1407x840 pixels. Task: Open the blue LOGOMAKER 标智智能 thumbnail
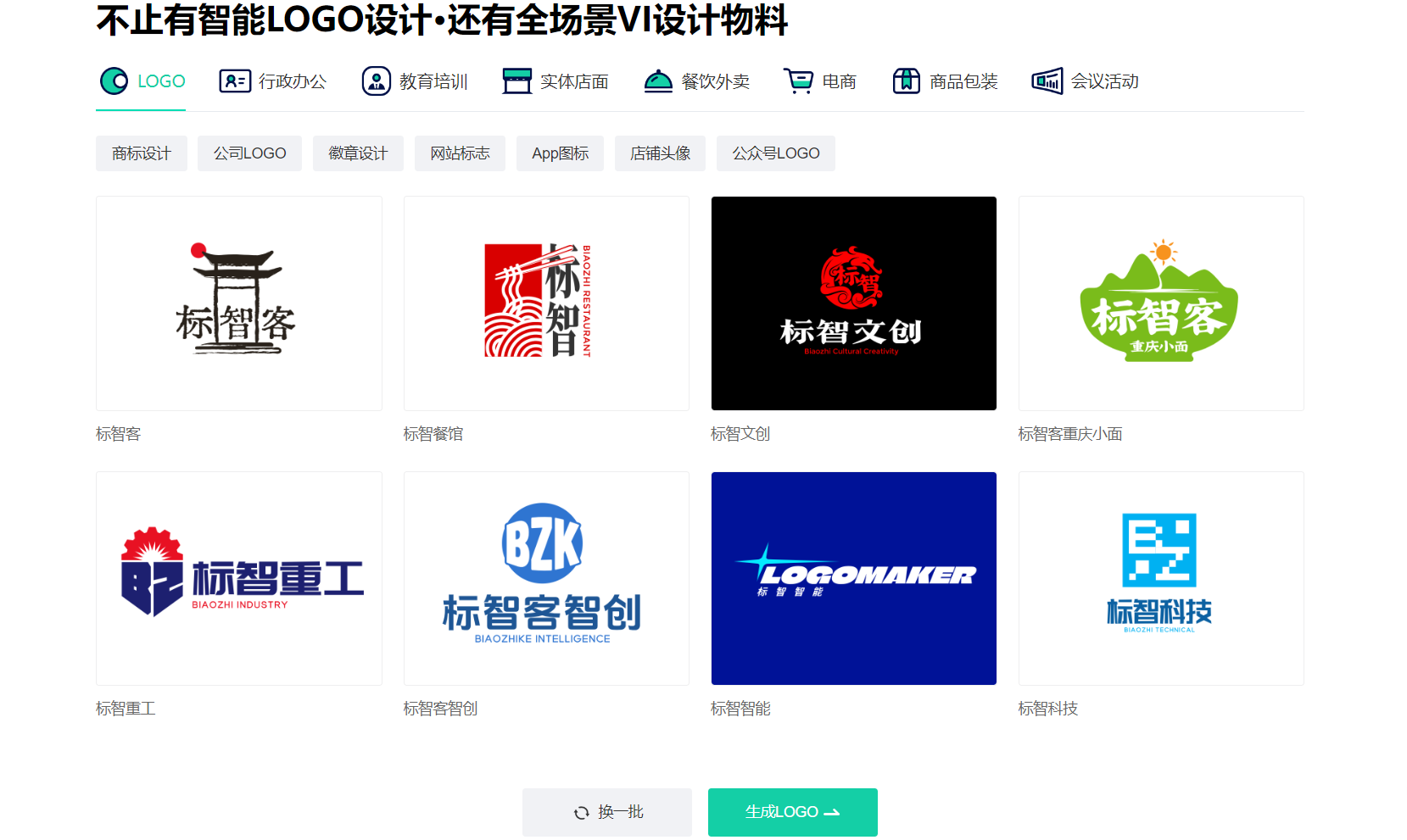point(853,578)
